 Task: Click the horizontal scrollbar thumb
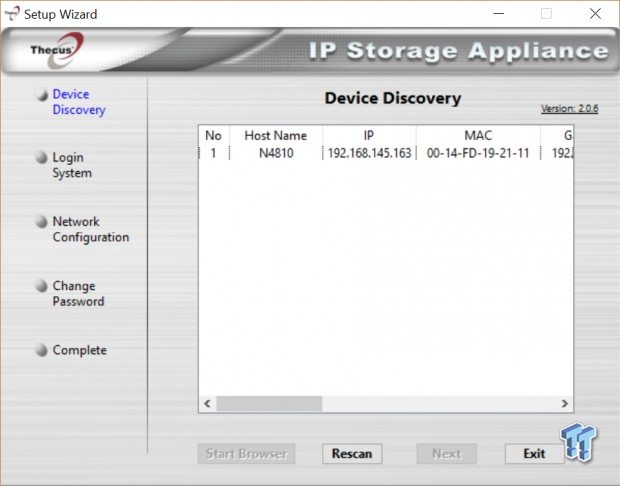(x=269, y=404)
